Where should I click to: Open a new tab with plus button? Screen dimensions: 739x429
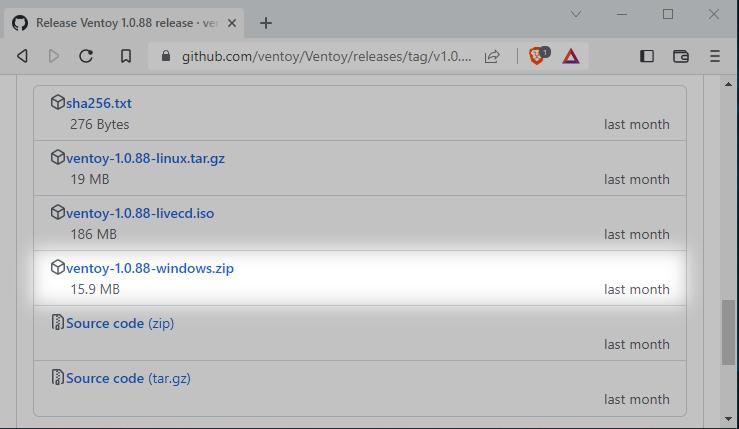[x=266, y=23]
